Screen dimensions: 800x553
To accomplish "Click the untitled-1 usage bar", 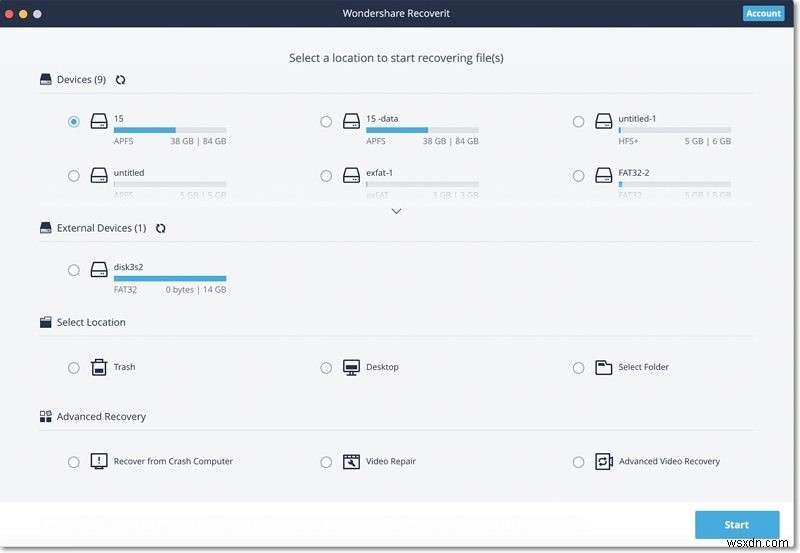I will coord(674,130).
